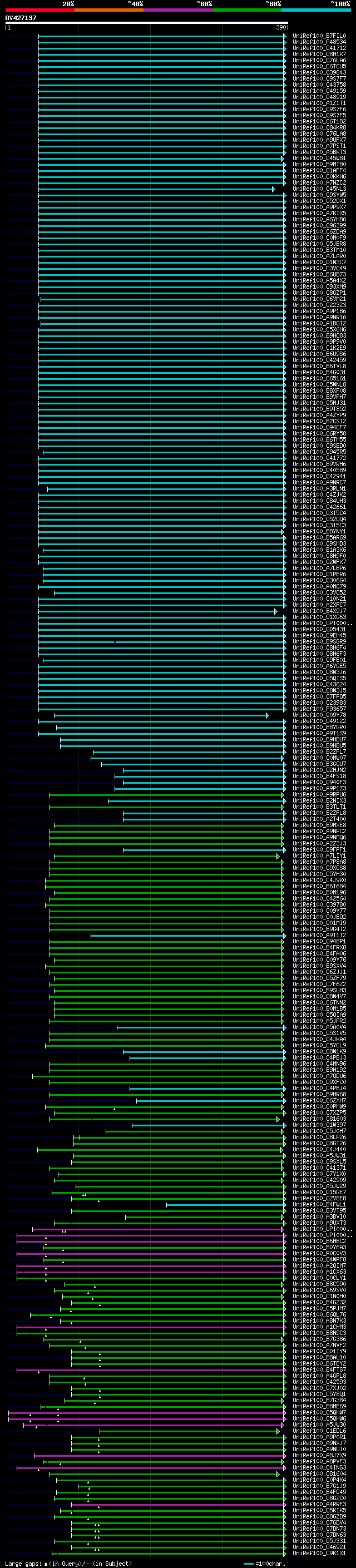This screenshot has height=1568, width=356.
Task: Open green hit UniRef100_A9RPU6
Action: pyautogui.click(x=319, y=794)
